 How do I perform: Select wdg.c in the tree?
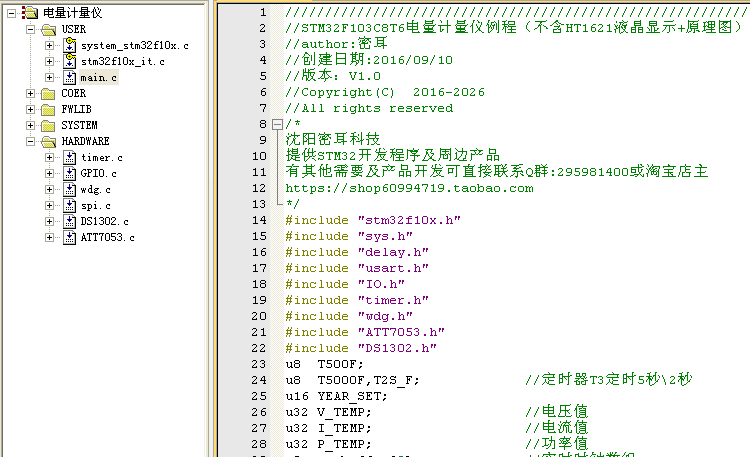coord(96,189)
